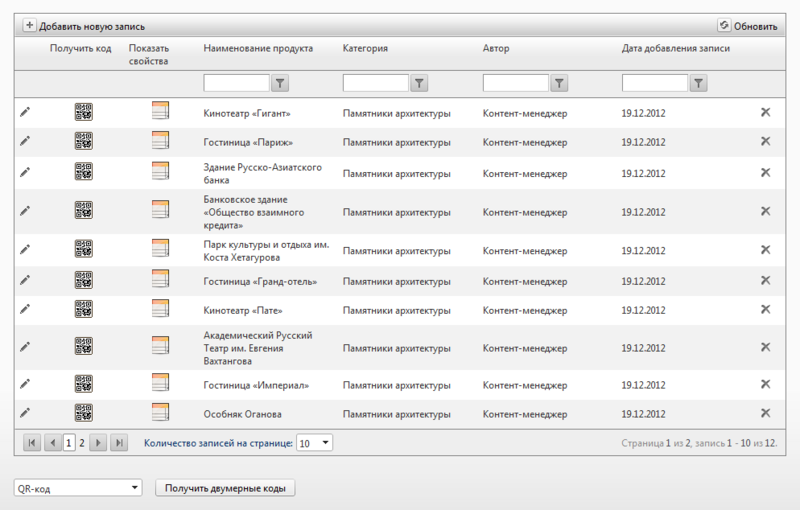800x510 pixels.
Task: Open filter options for Дата добавления записи
Action: 698,83
